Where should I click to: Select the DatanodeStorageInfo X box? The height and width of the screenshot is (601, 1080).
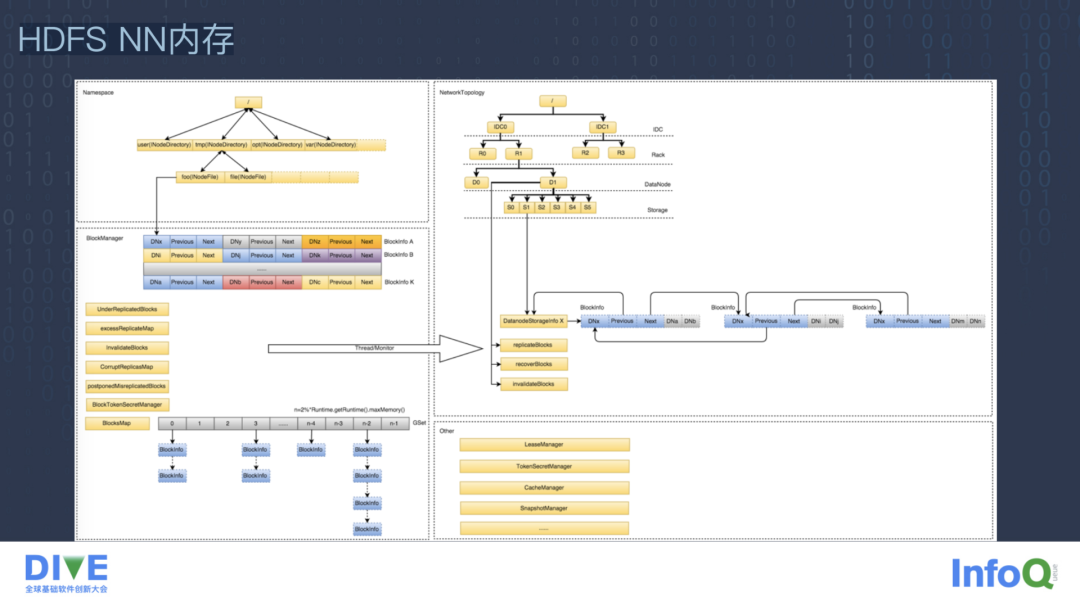click(x=533, y=321)
